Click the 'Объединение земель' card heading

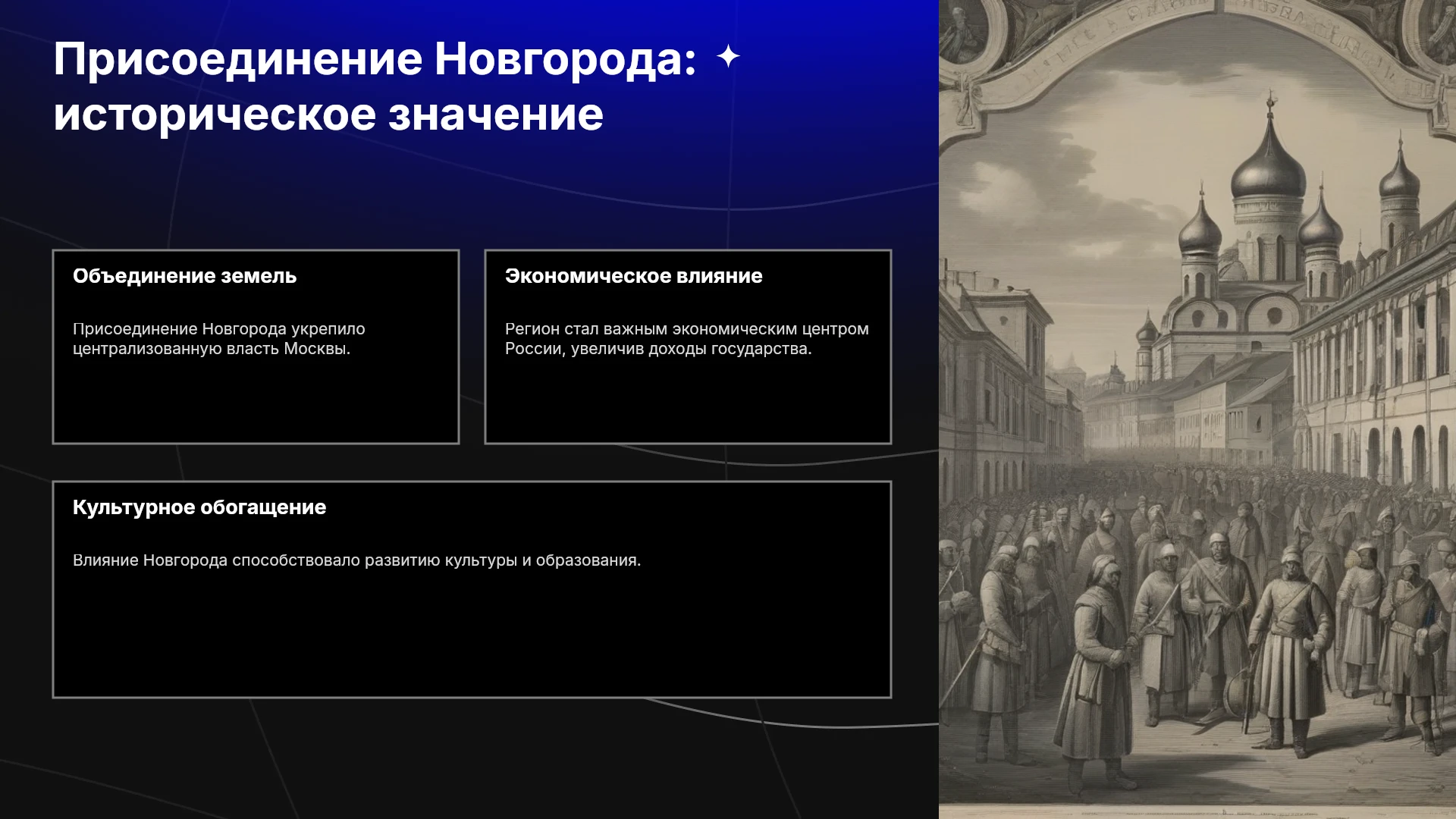pyautogui.click(x=184, y=276)
